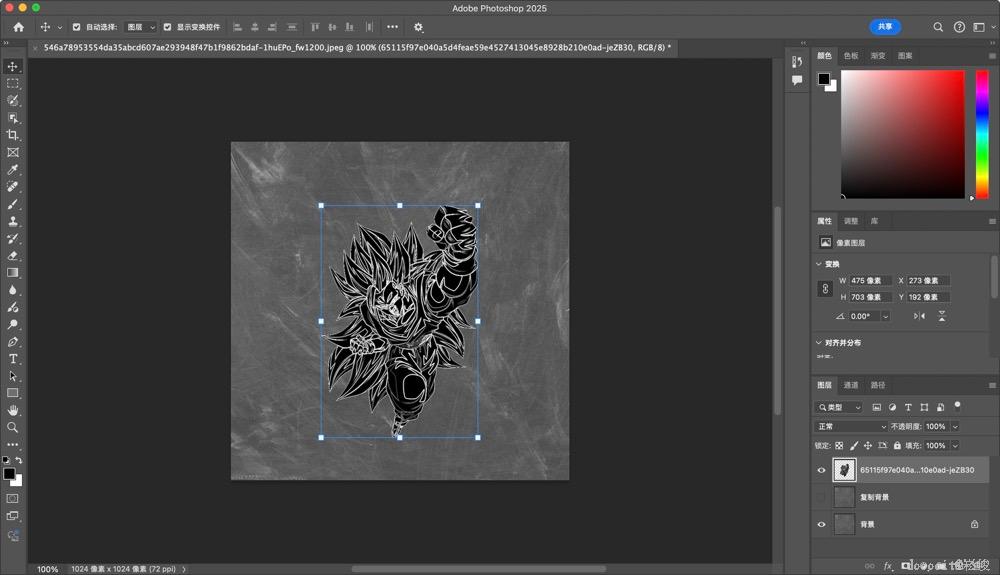Viewport: 1000px width, 575px height.
Task: Click the search magnifier icon top right
Action: (x=938, y=27)
